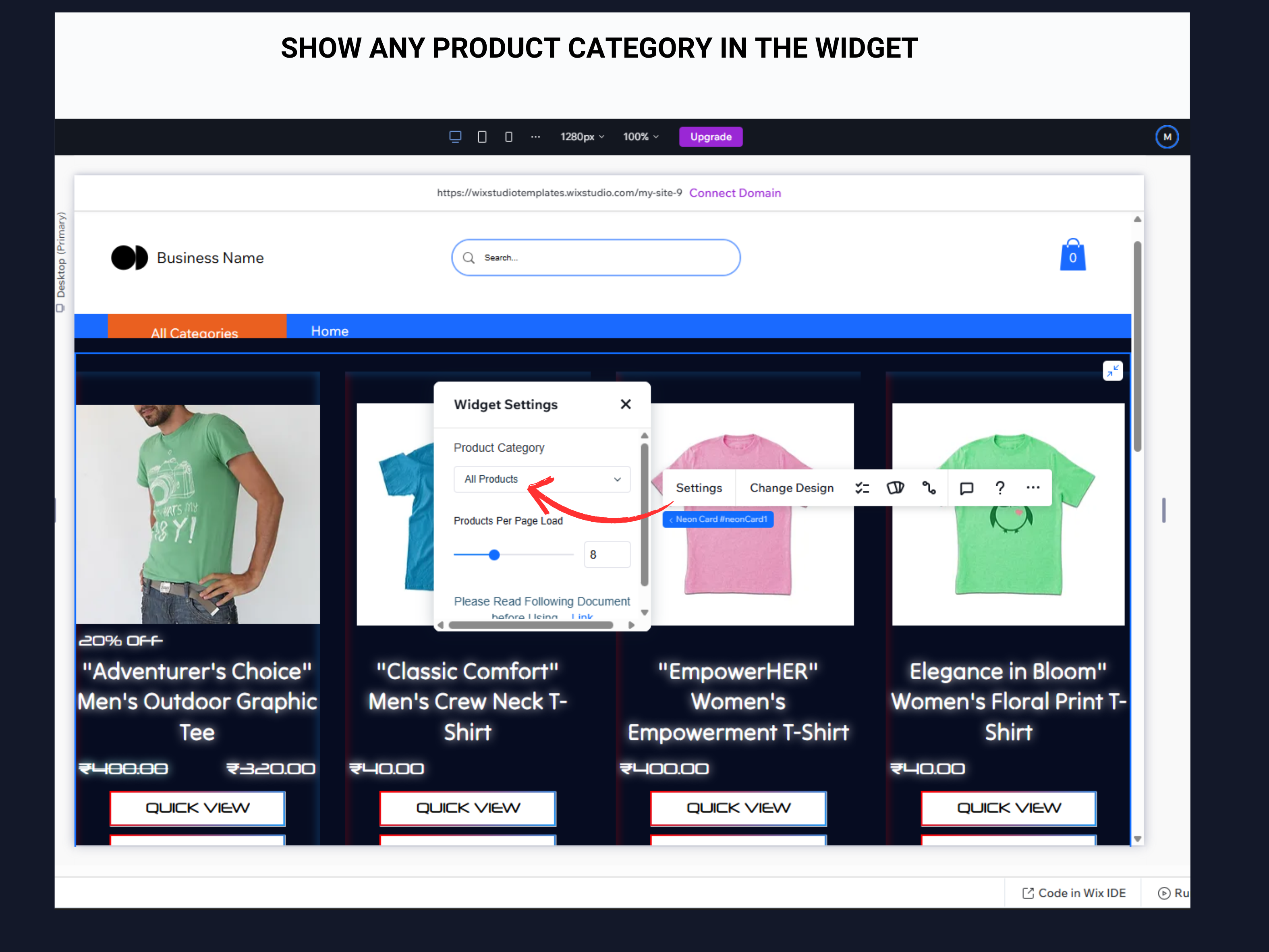Click the collapse widget arrows icon
Screen dimensions: 1269x952
1112,371
